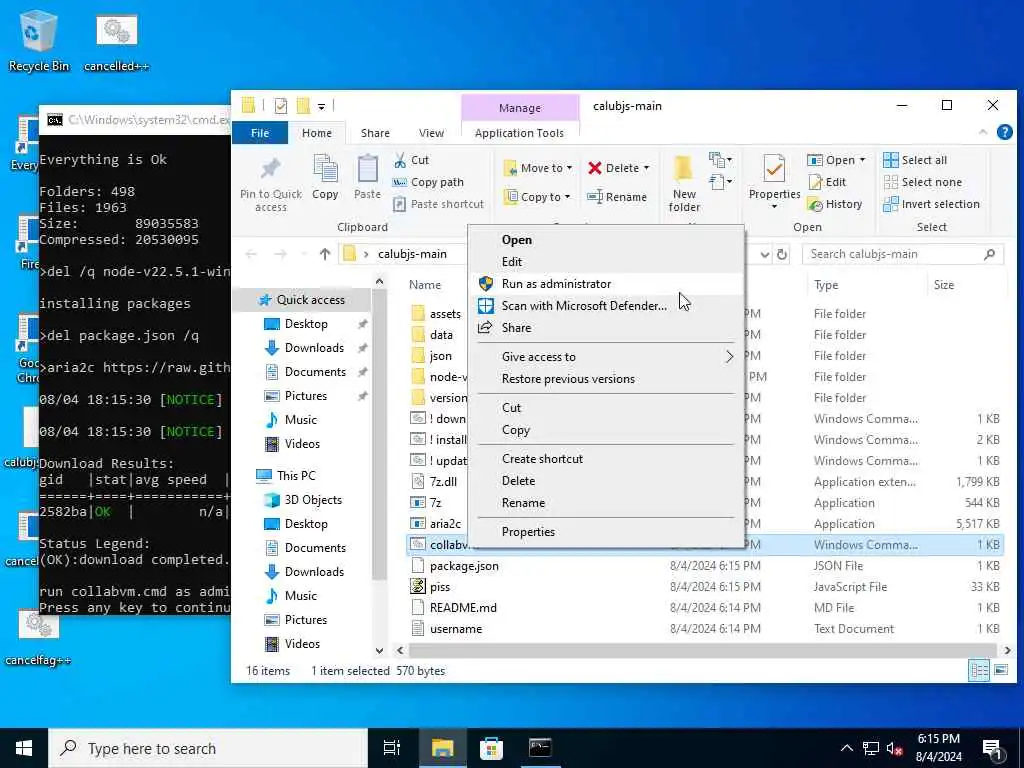Image resolution: width=1024 pixels, height=768 pixels.
Task: Switch to the Share ribbon tab
Action: [375, 133]
